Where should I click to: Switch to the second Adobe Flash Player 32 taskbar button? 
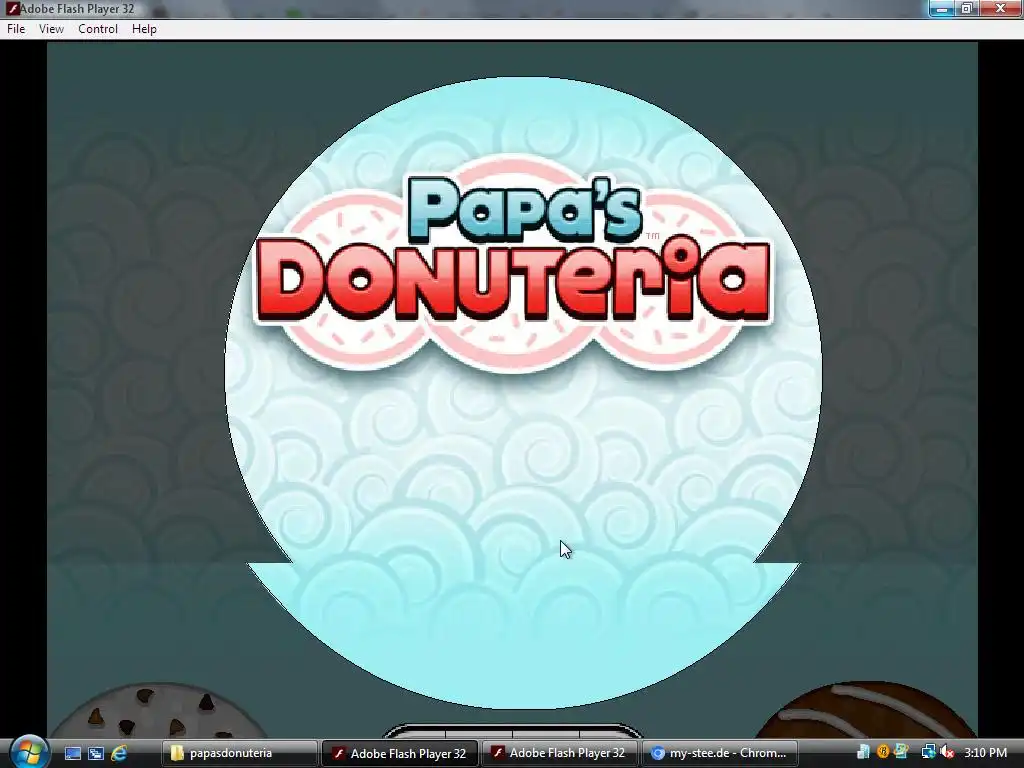coord(560,753)
